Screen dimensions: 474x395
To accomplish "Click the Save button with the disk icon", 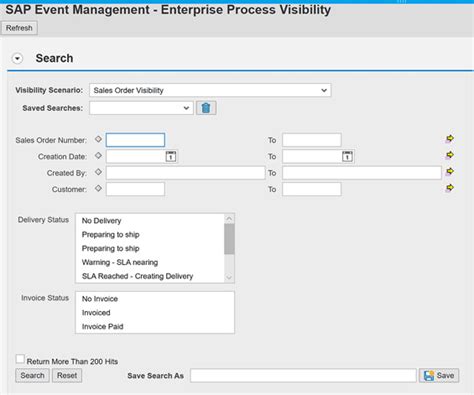I will 439,375.
